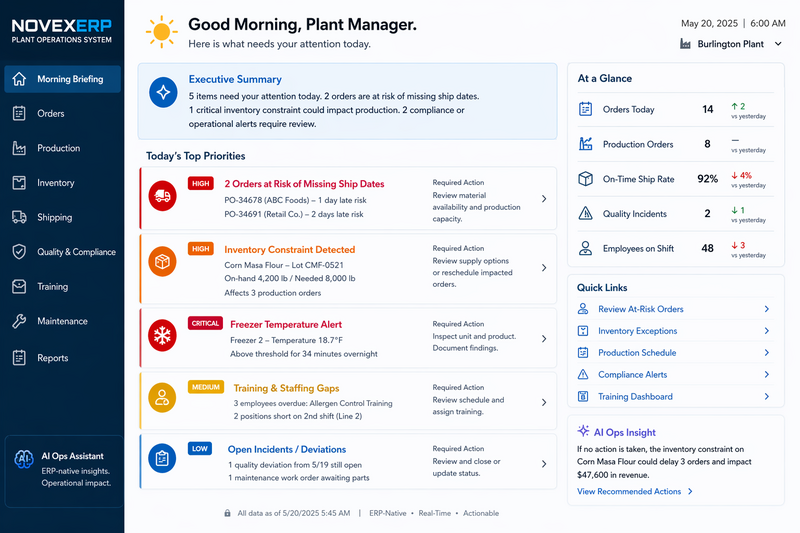This screenshot has height=533, width=800.
Task: Click View Recommended Actions link
Action: coord(635,491)
